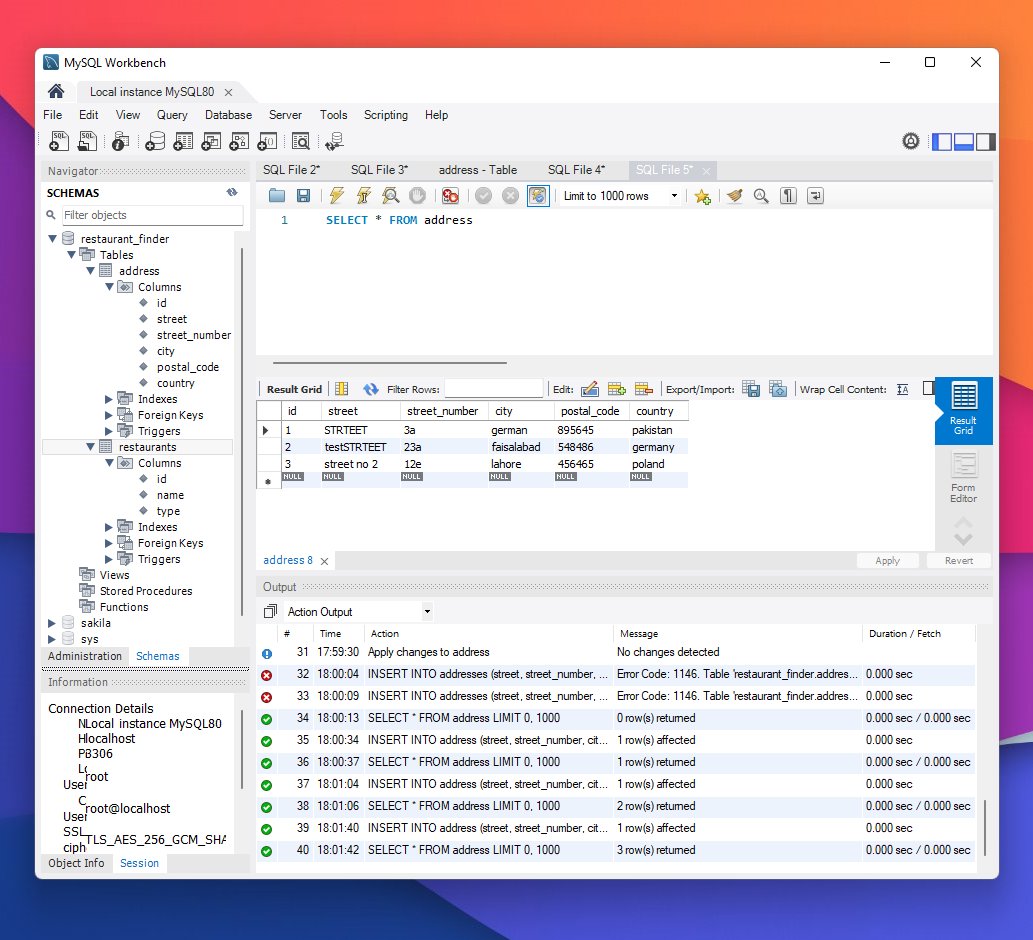Click the reconnect to DBMS icon
This screenshot has height=940, width=1033.
tap(335, 141)
